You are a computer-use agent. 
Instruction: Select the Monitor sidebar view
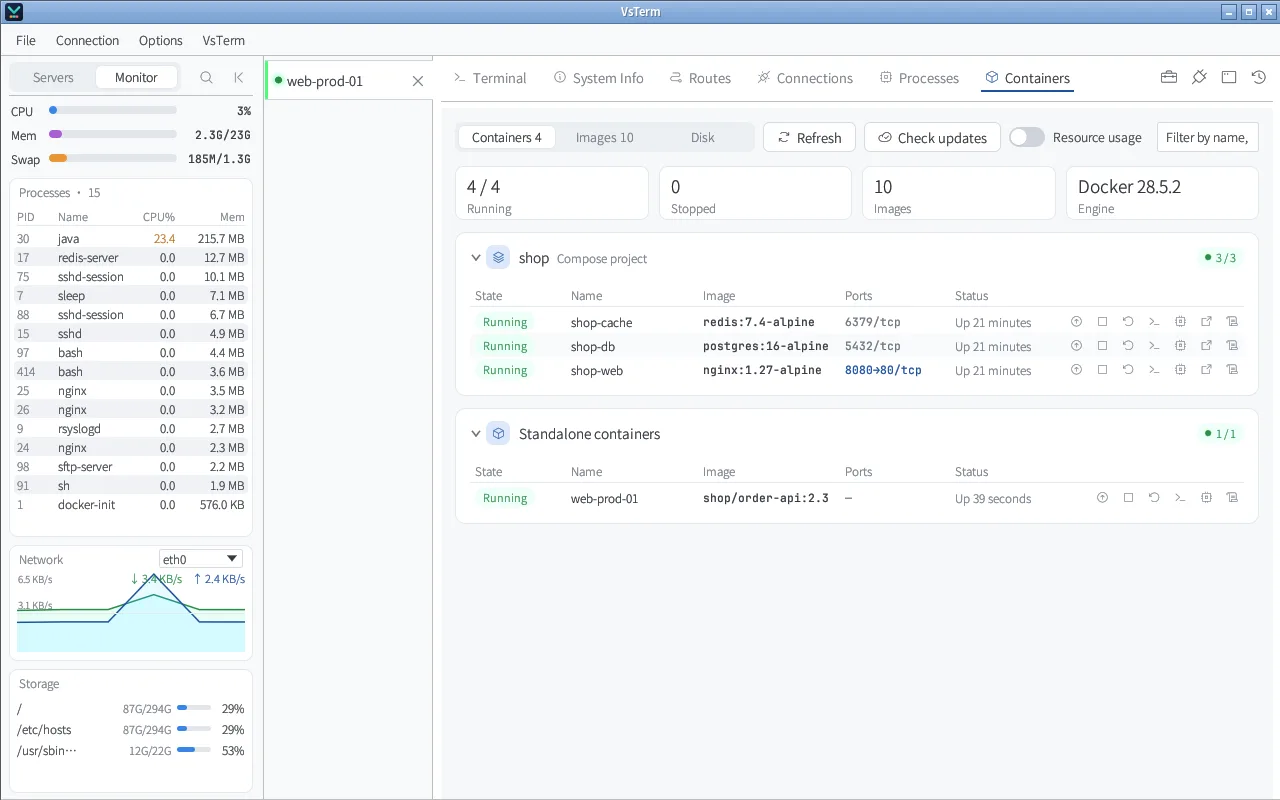click(x=136, y=77)
